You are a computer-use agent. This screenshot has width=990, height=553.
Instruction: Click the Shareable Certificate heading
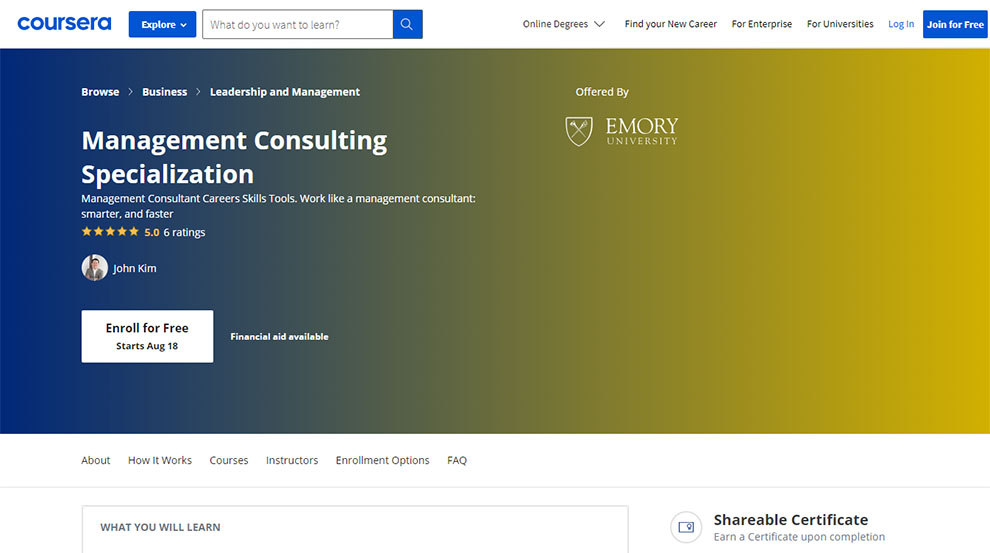790,520
